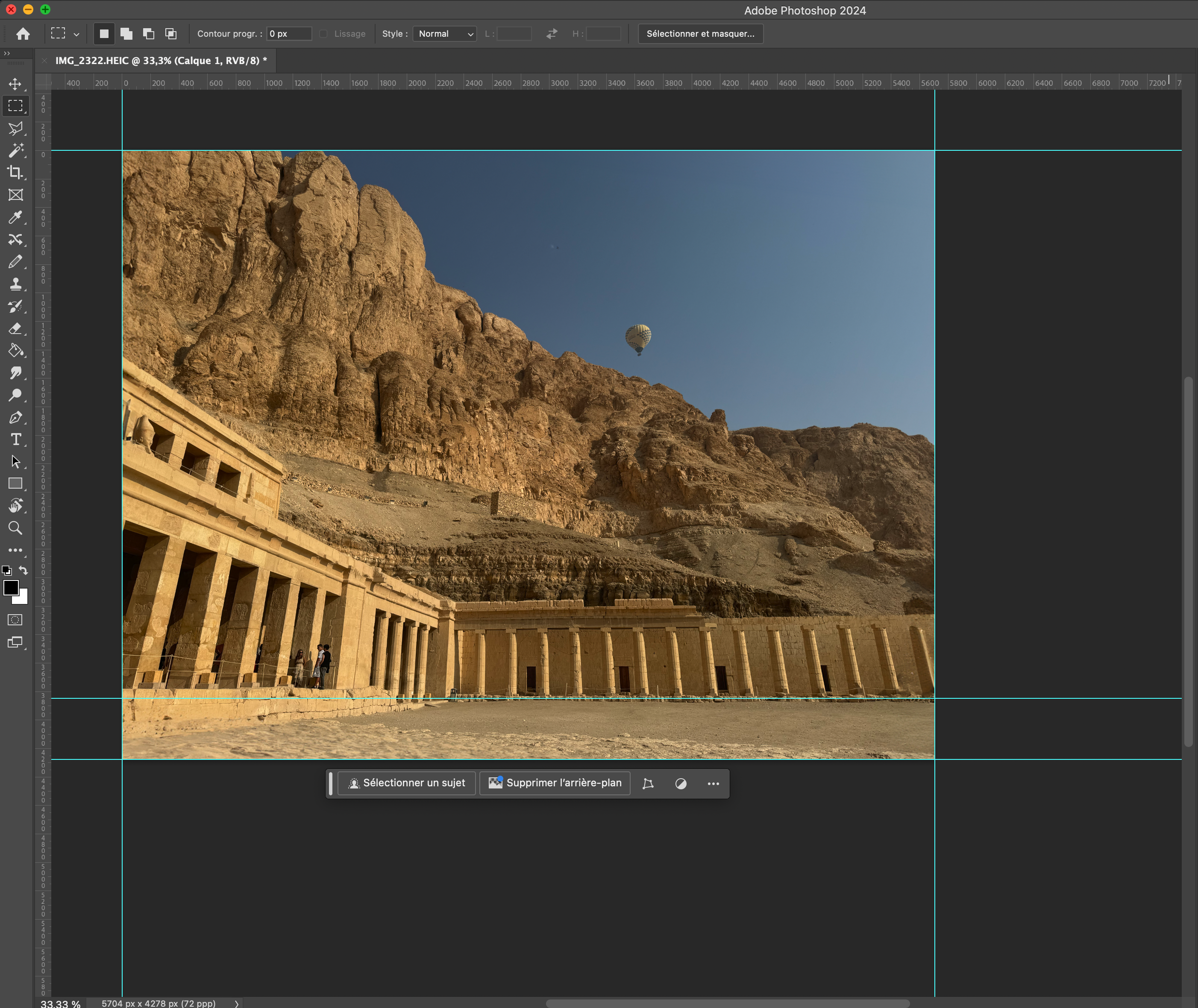Select the Rectangular Marquee tool in toolbar
Image resolution: width=1198 pixels, height=1008 pixels.
tap(15, 106)
